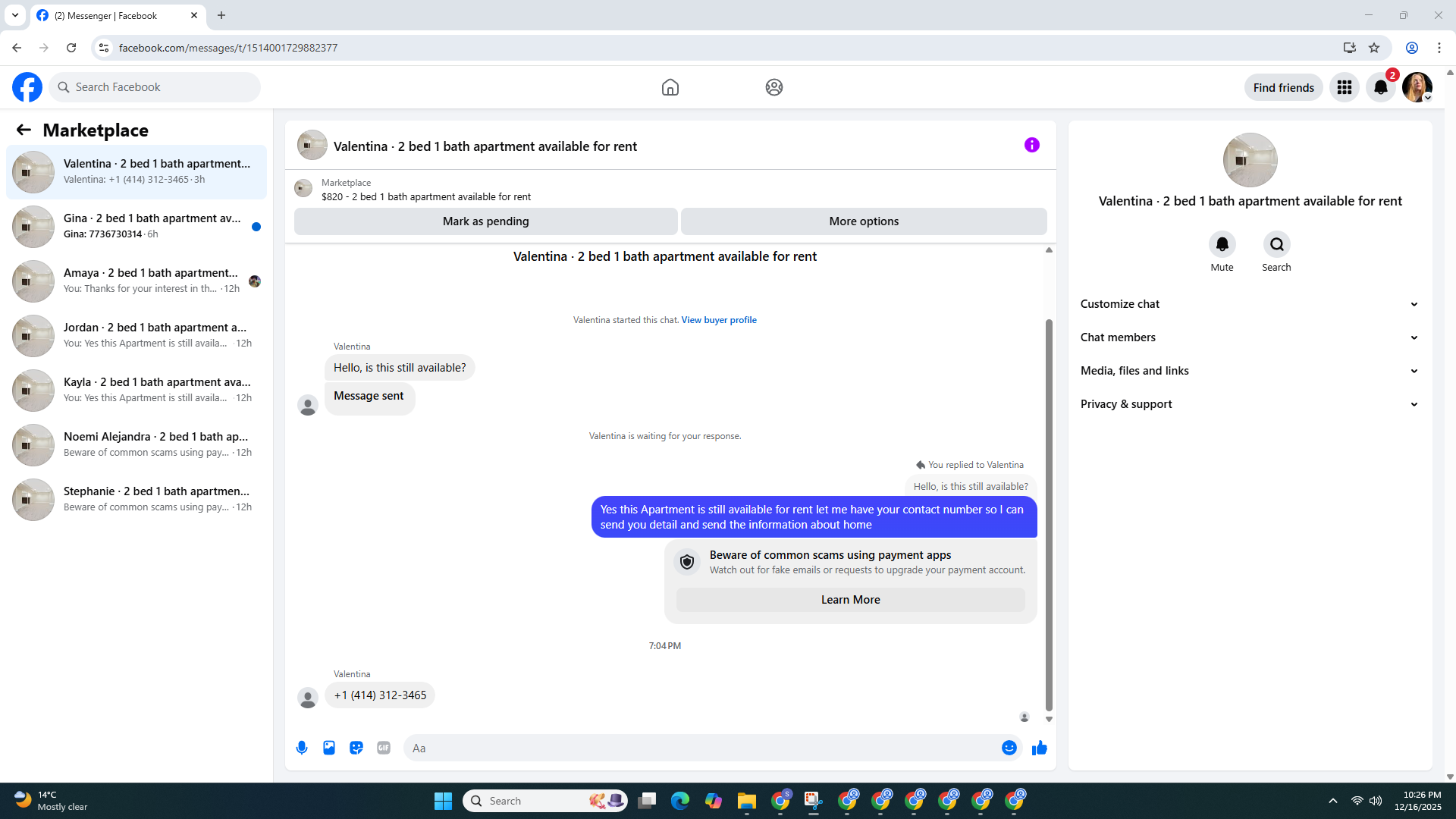Viewport: 1456px width, 819px height.
Task: Send a thumbs-up like
Action: [x=1039, y=748]
